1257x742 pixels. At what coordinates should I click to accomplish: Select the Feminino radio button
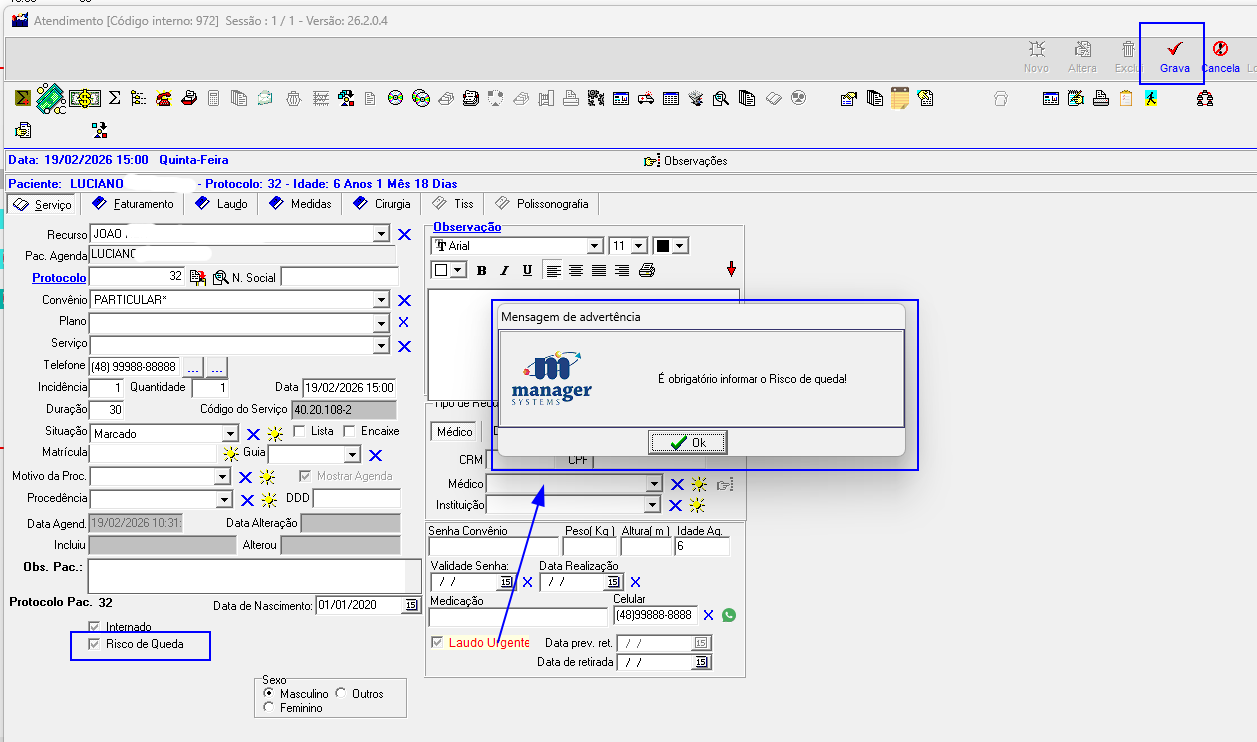[268, 707]
